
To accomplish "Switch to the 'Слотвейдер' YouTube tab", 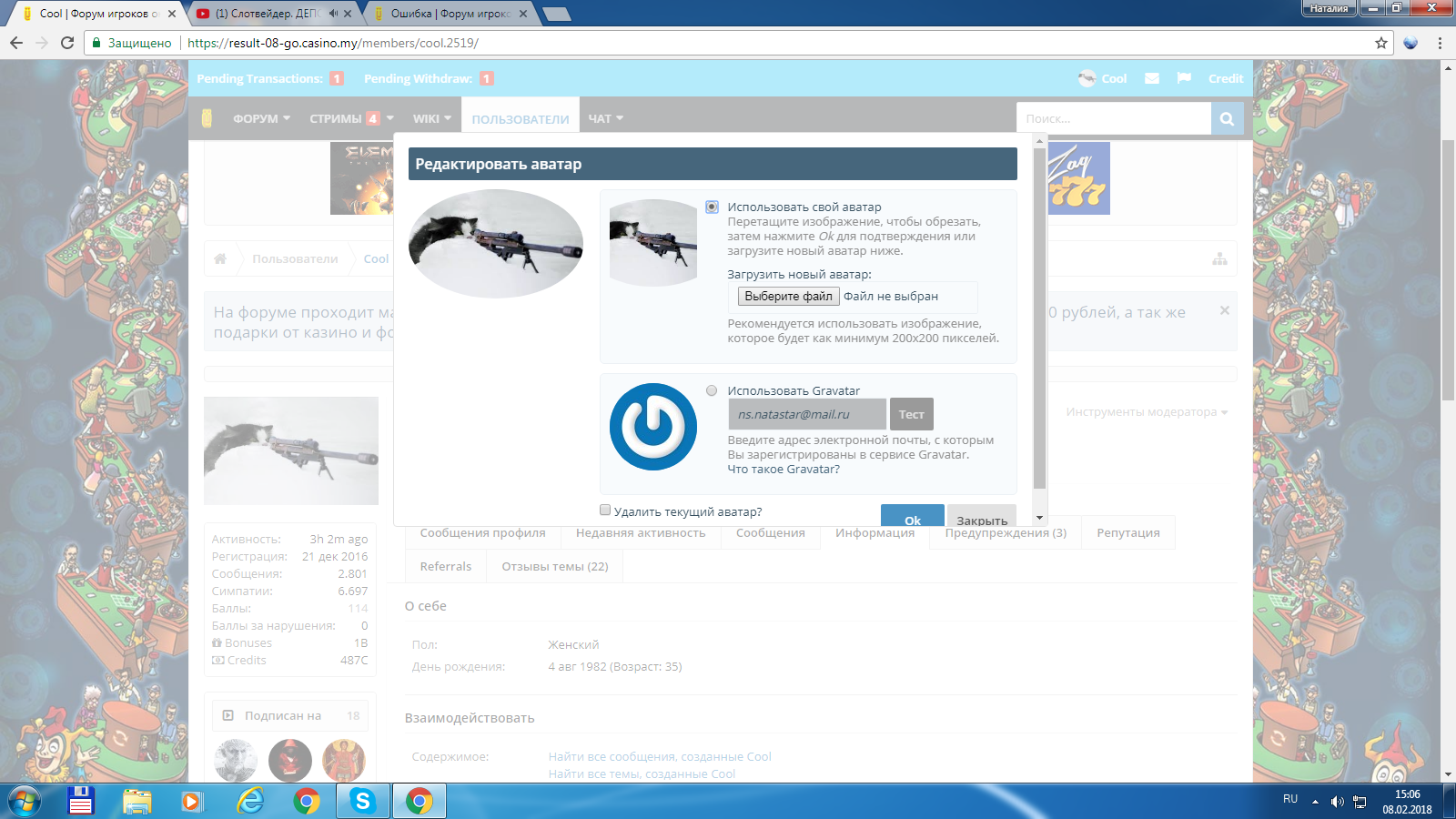I will tap(268, 14).
